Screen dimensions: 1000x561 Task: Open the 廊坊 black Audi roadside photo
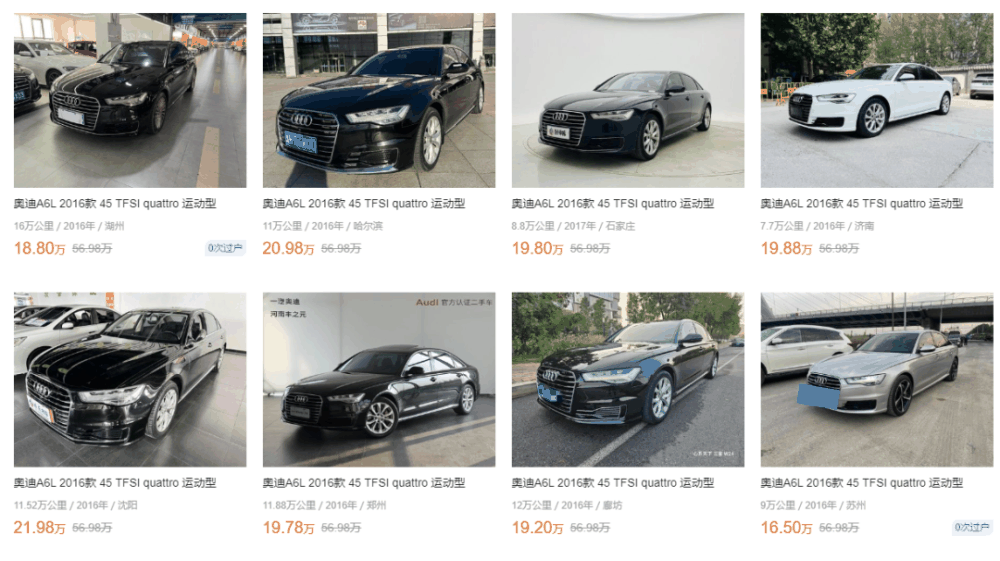(628, 379)
